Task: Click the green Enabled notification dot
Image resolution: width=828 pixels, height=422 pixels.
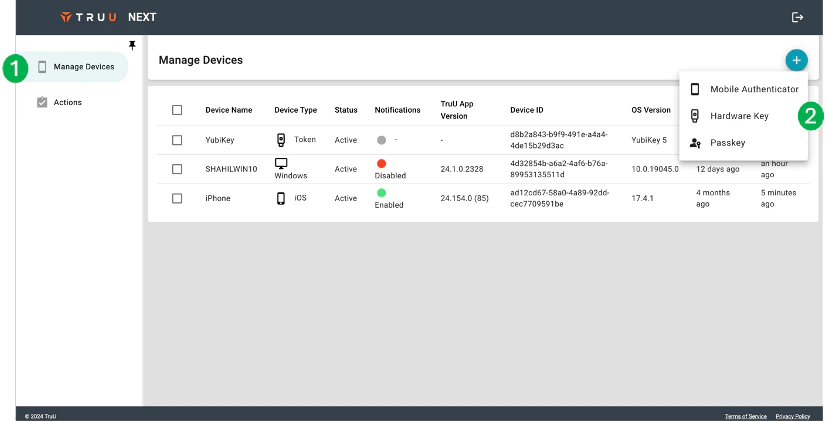Action: tap(381, 193)
